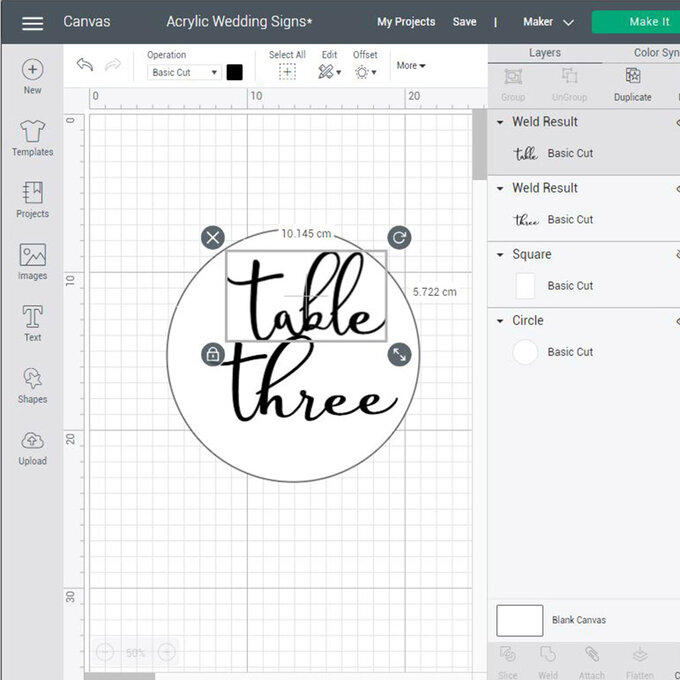The image size is (680, 680).
Task: Click the Save link
Action: 464,22
